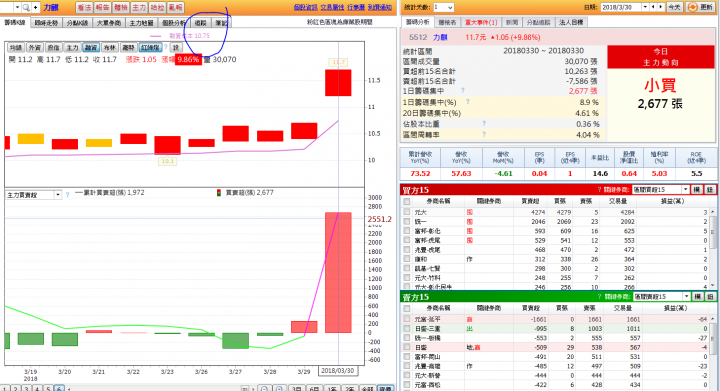Check the 元富-延平 row checkbox in 賣方15
Viewport: 720px width, 391px height.
(x=406, y=319)
